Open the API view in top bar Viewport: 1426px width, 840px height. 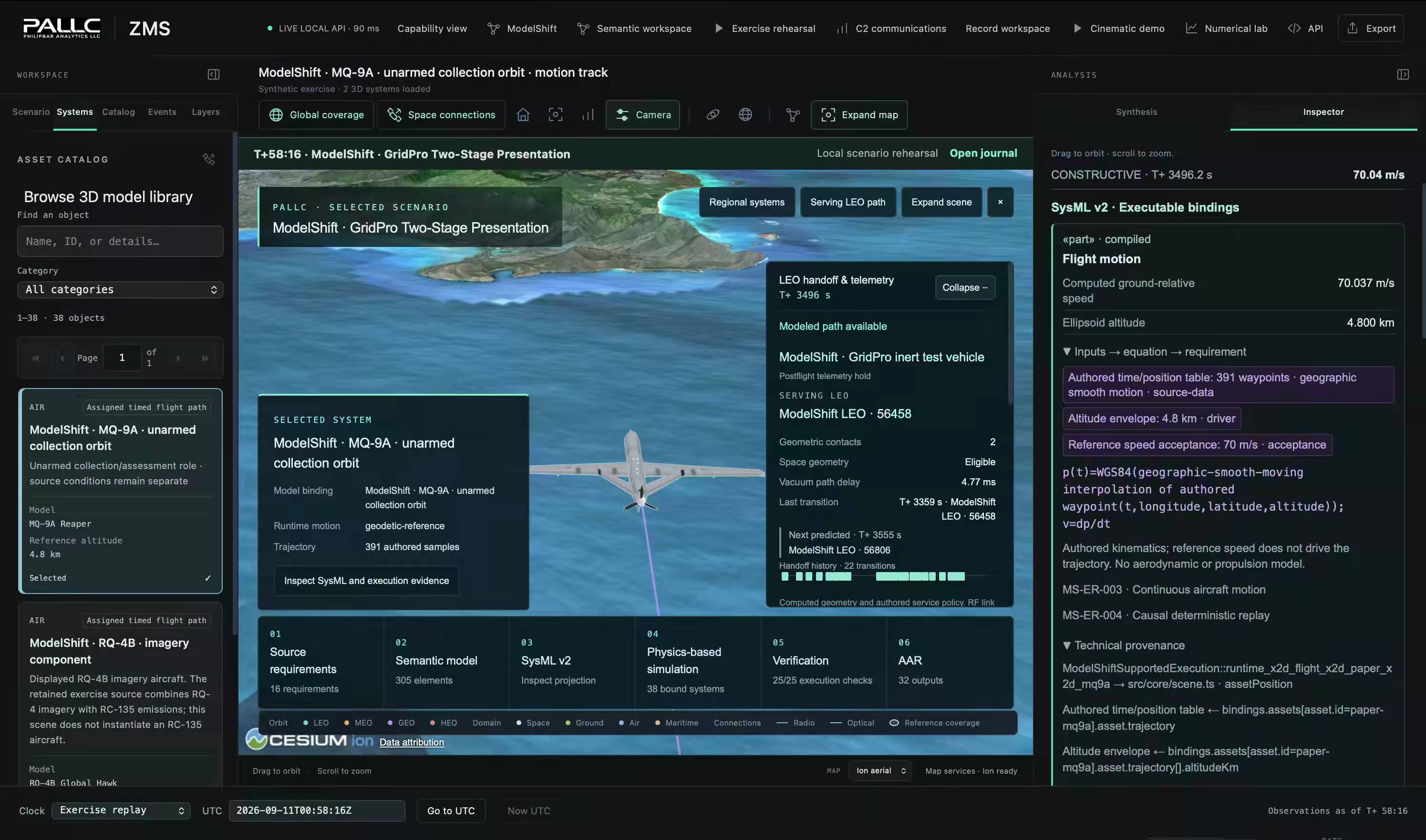(x=1305, y=28)
